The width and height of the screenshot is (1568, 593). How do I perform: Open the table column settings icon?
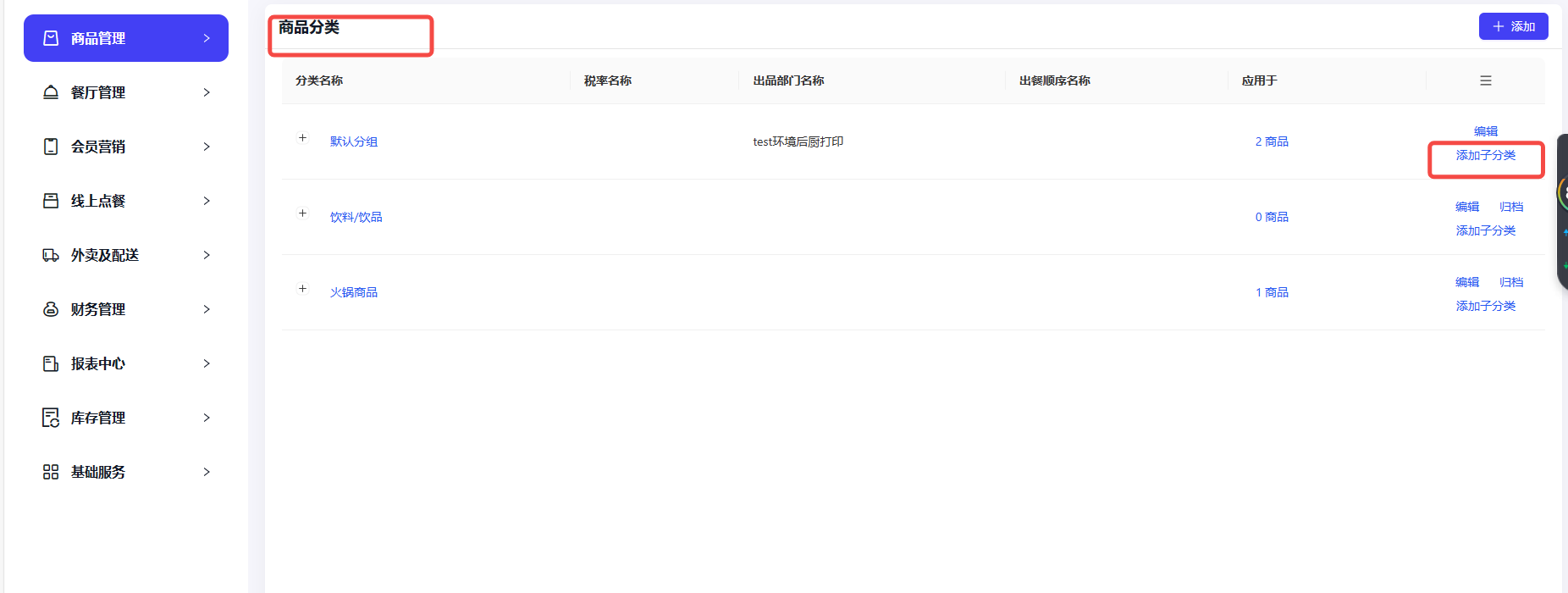click(x=1486, y=80)
